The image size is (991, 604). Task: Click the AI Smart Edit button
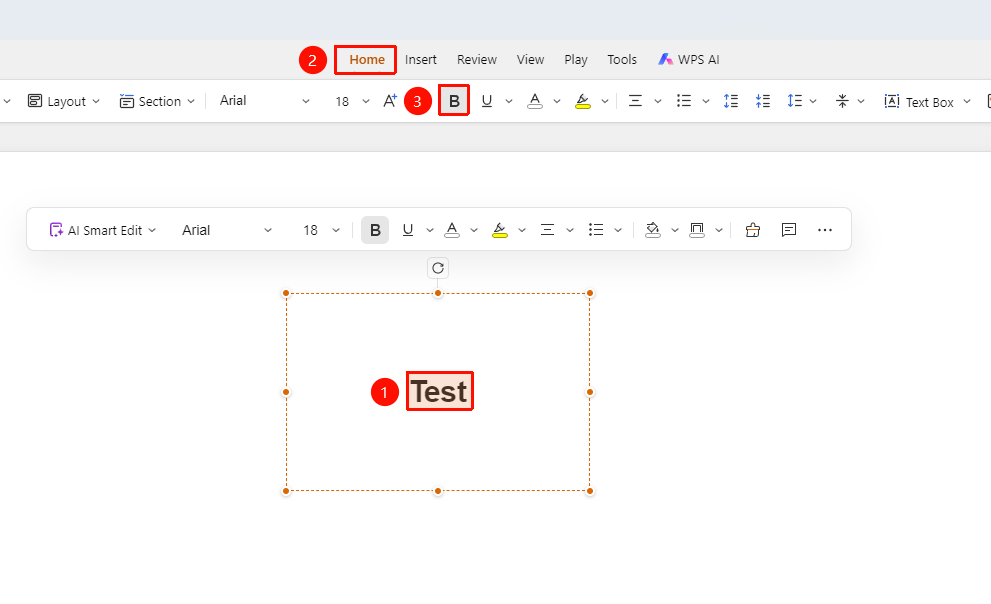102,230
